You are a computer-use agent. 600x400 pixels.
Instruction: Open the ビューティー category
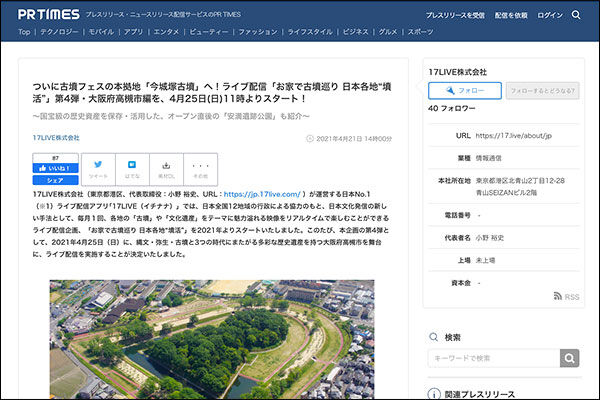click(209, 32)
